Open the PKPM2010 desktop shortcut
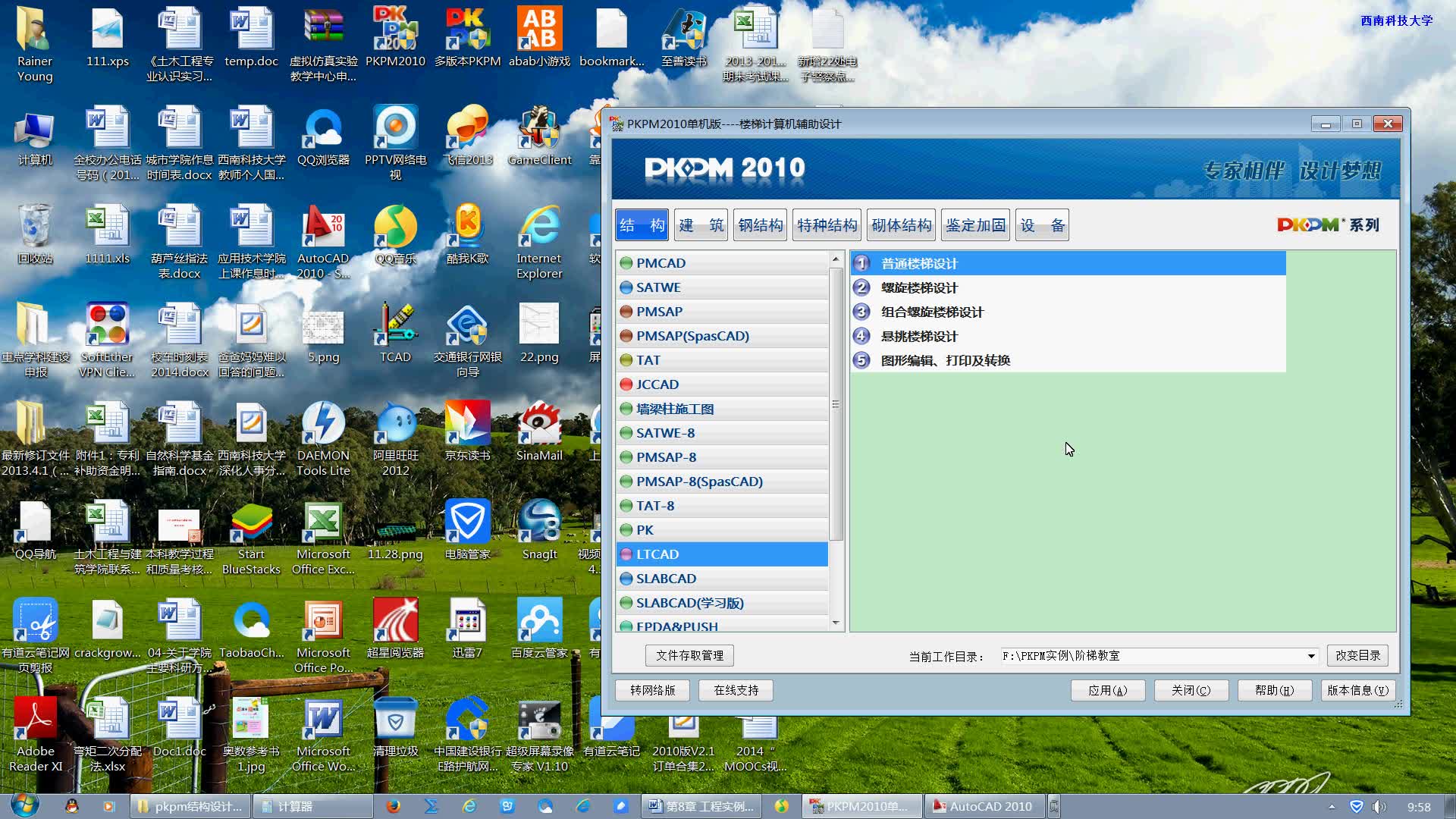 395,31
